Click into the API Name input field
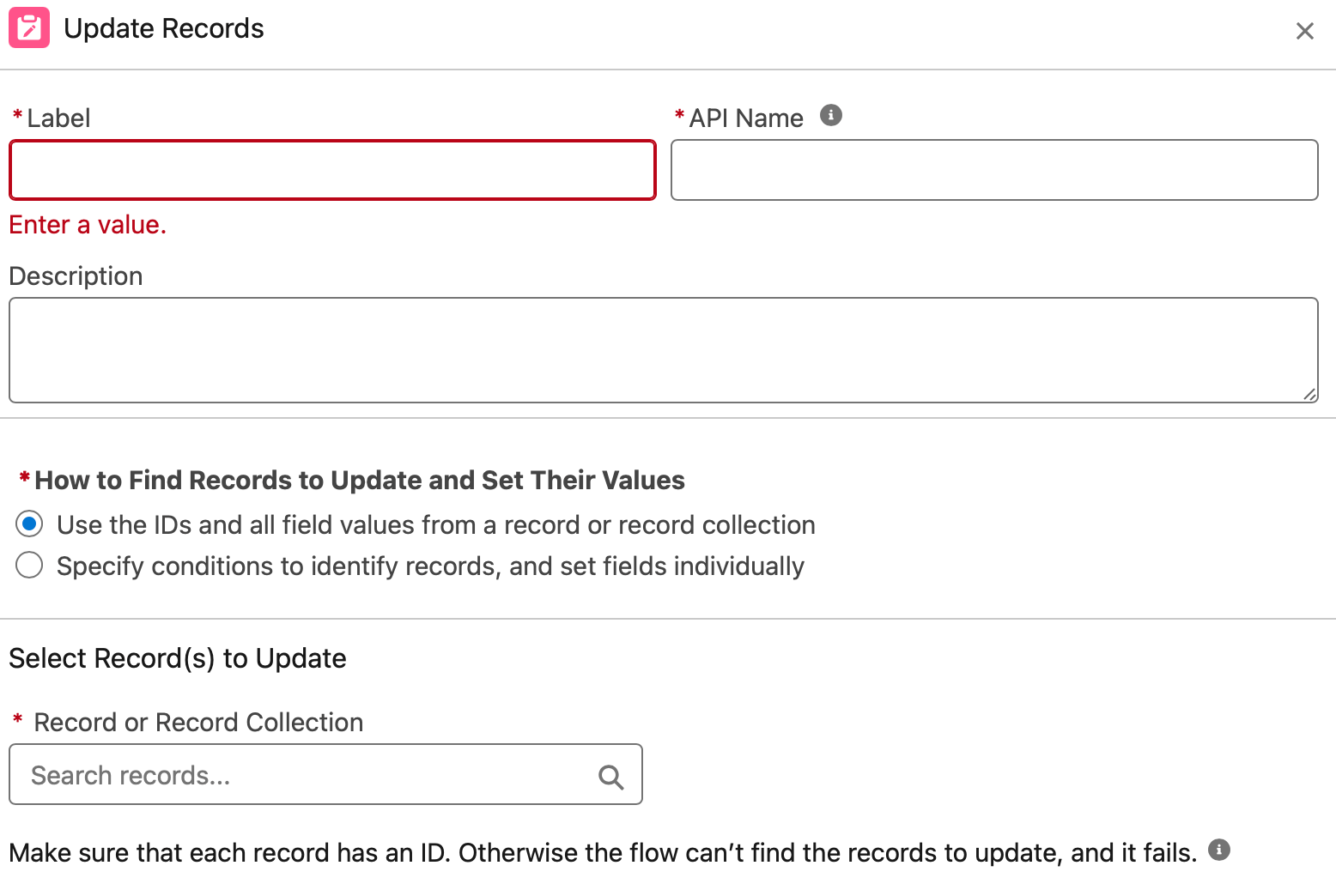Image resolution: width=1336 pixels, height=896 pixels. pos(993,170)
